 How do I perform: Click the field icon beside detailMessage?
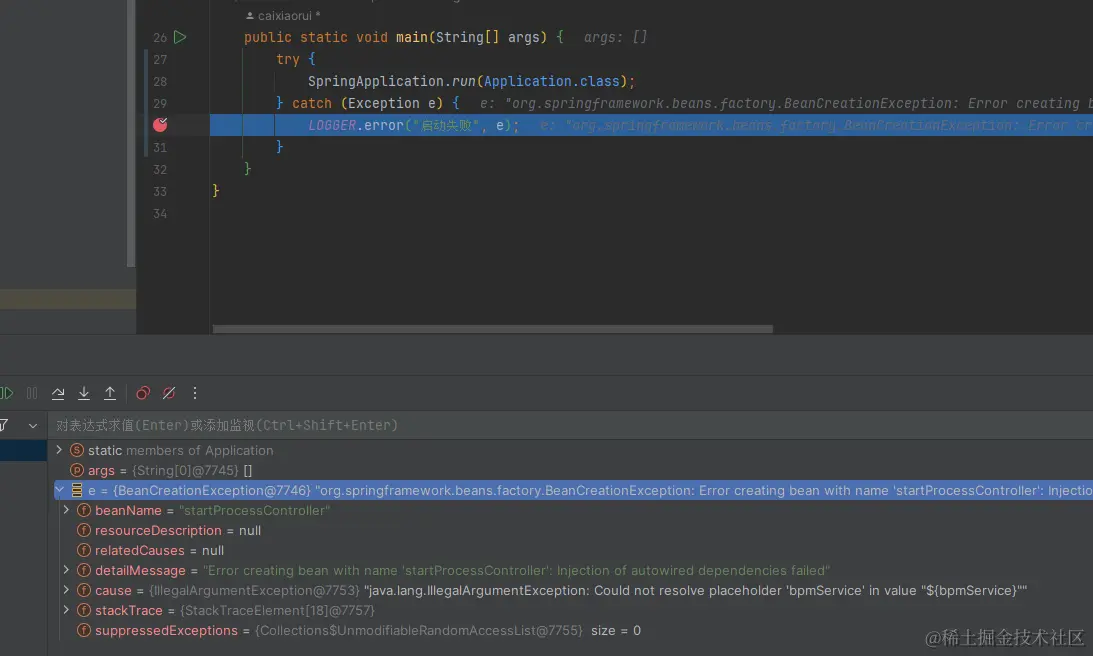[x=84, y=570]
